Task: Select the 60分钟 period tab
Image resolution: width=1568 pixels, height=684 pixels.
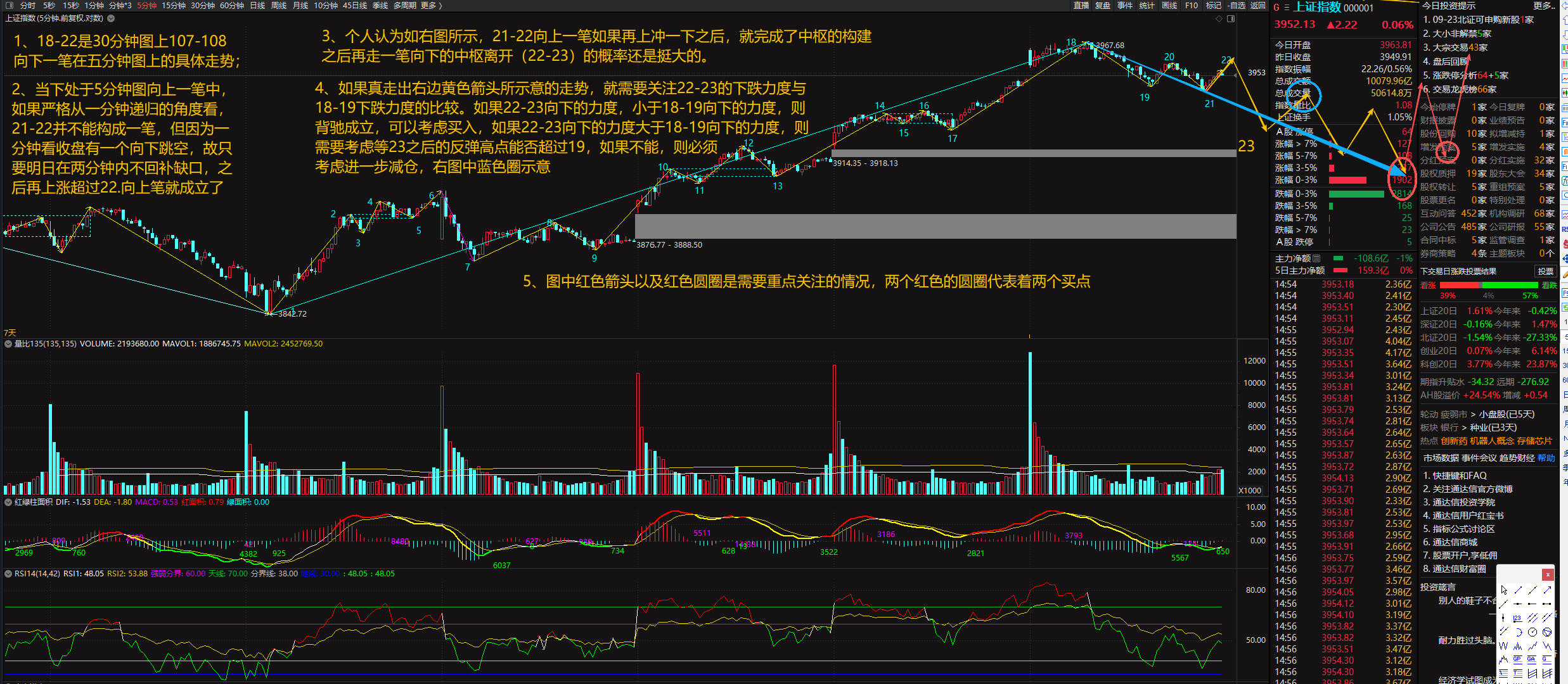Action: [232, 5]
